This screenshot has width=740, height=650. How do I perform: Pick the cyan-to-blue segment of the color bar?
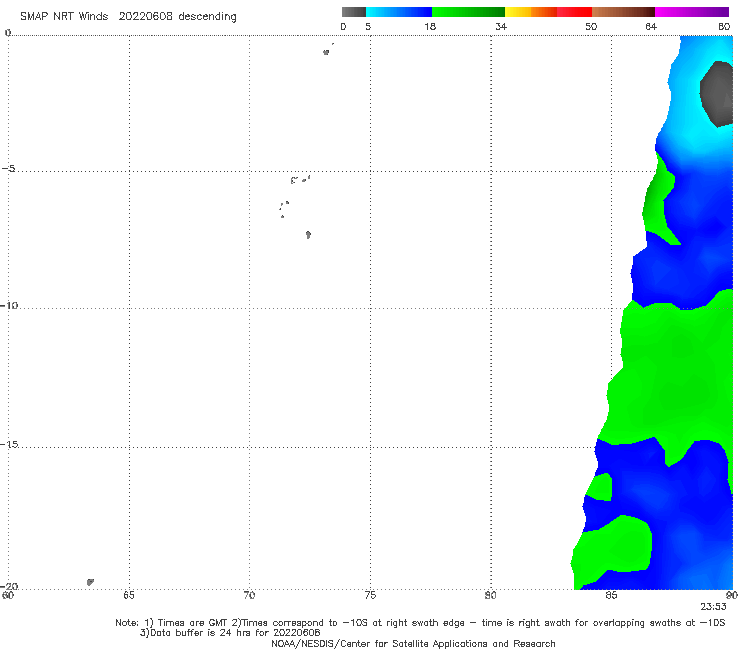pyautogui.click(x=399, y=12)
